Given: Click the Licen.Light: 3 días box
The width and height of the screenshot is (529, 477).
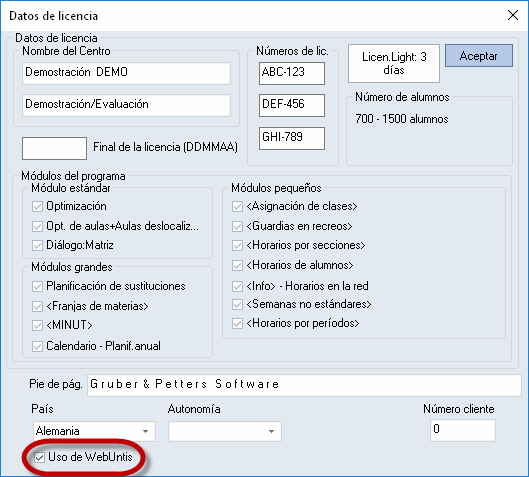Looking at the screenshot, I should tap(394, 63).
